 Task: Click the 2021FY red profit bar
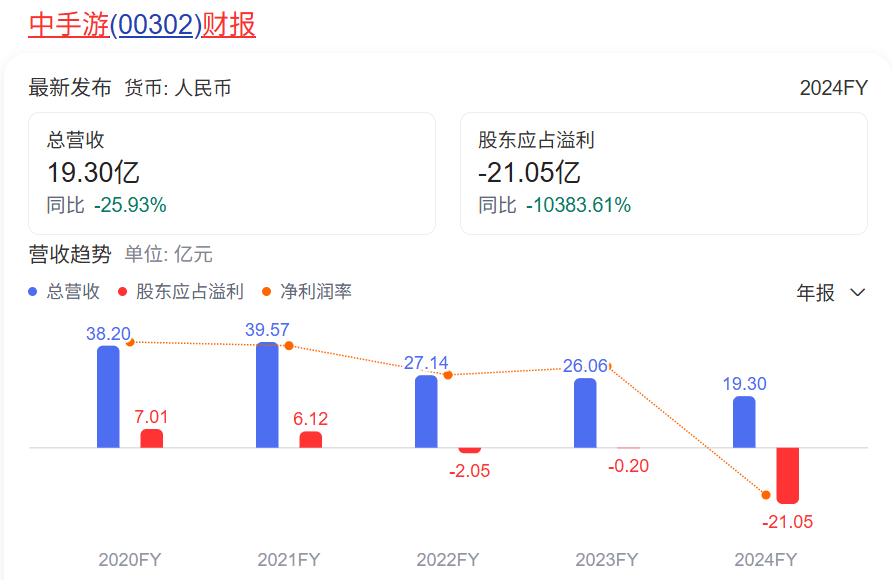pyautogui.click(x=311, y=440)
